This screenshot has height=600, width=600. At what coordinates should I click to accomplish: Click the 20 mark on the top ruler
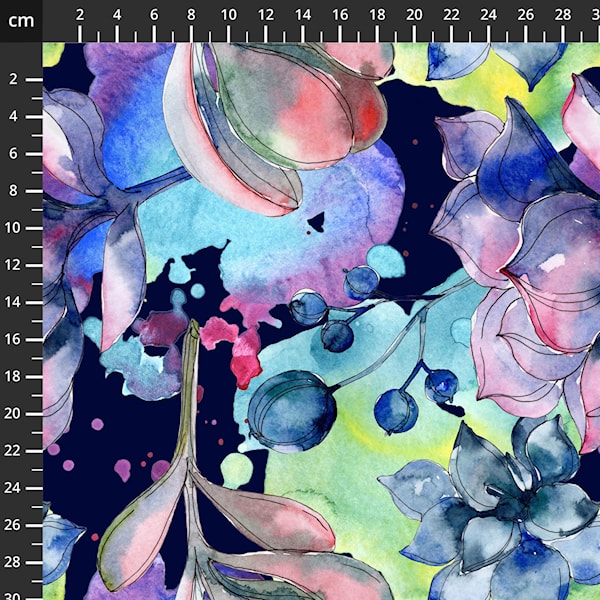click(x=414, y=15)
